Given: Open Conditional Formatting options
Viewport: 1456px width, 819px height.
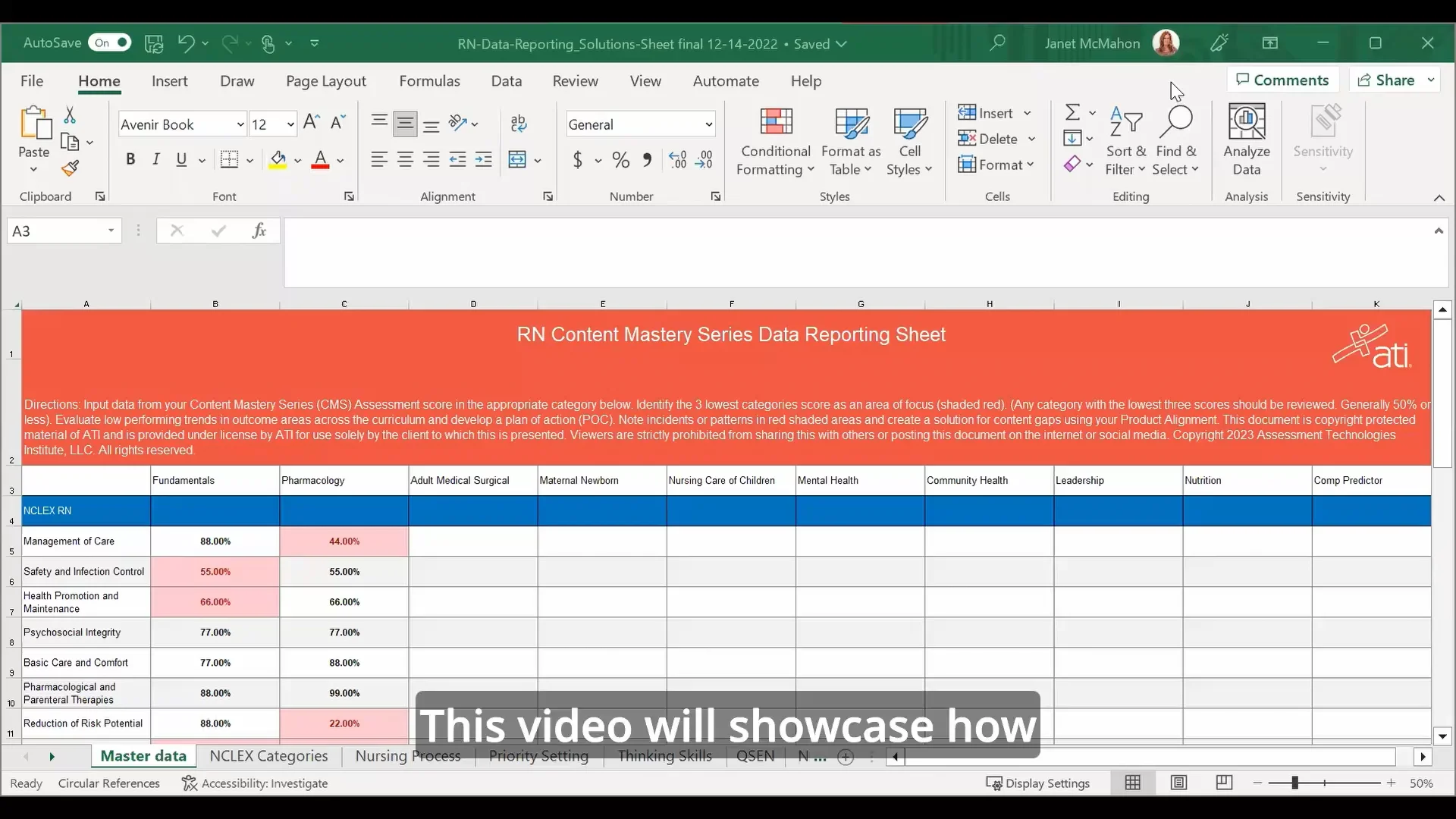Looking at the screenshot, I should point(776,140).
